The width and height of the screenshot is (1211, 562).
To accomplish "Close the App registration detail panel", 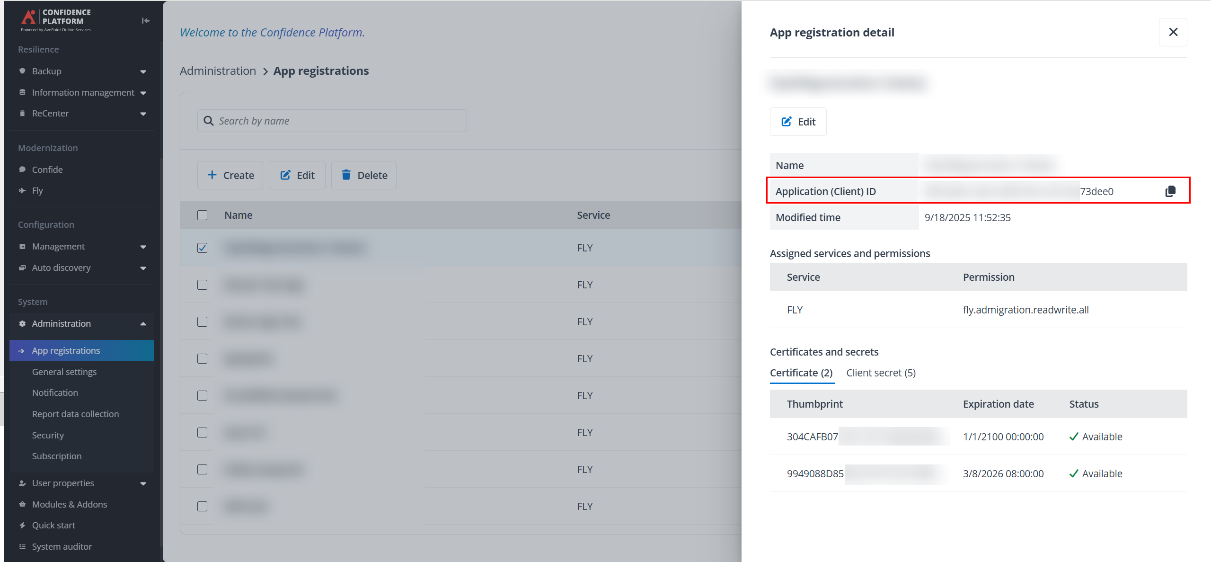I will pos(1173,32).
